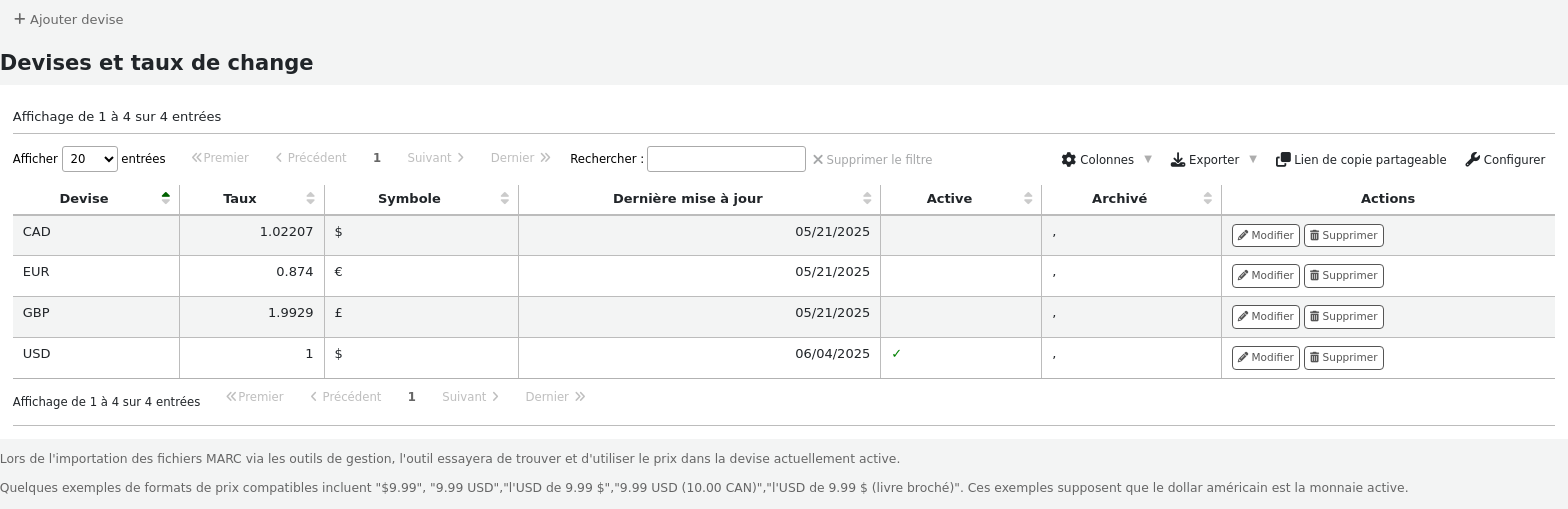Sort the table by Archivé column
Viewport: 1568px width, 509px height.
tap(1131, 199)
